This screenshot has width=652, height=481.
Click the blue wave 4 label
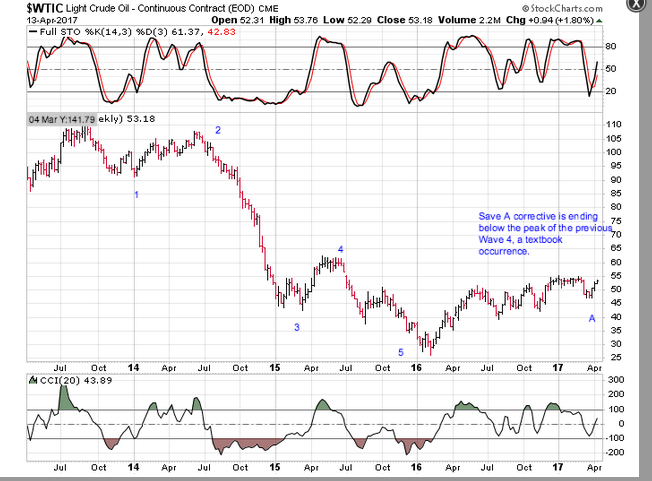[x=340, y=249]
